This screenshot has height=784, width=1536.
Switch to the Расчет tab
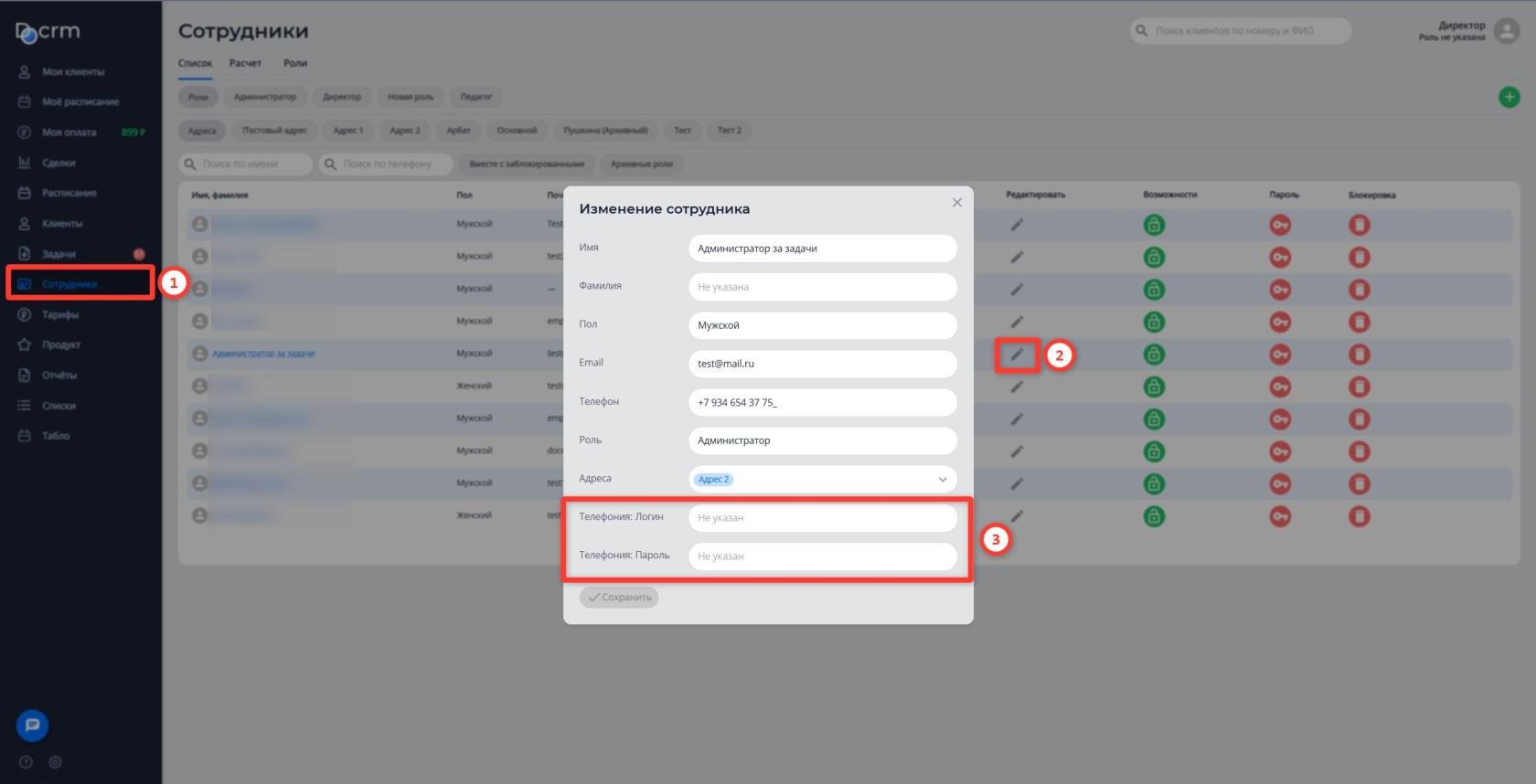[x=245, y=63]
